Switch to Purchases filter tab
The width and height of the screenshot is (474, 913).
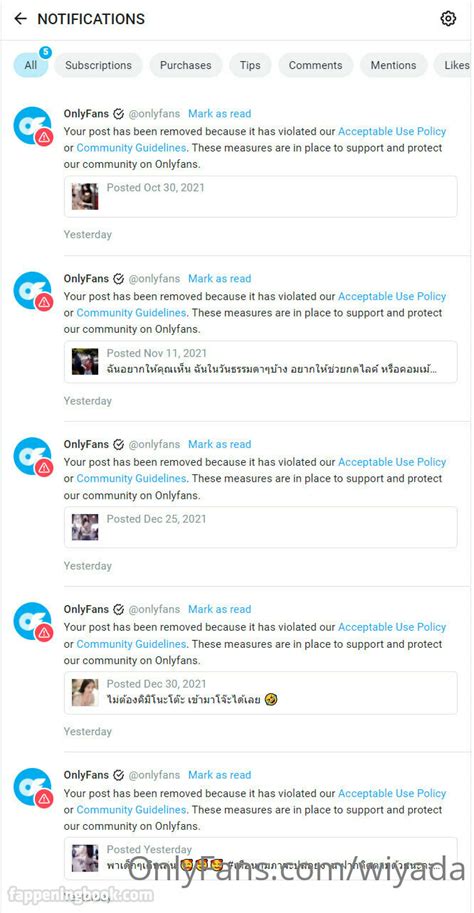tap(186, 65)
